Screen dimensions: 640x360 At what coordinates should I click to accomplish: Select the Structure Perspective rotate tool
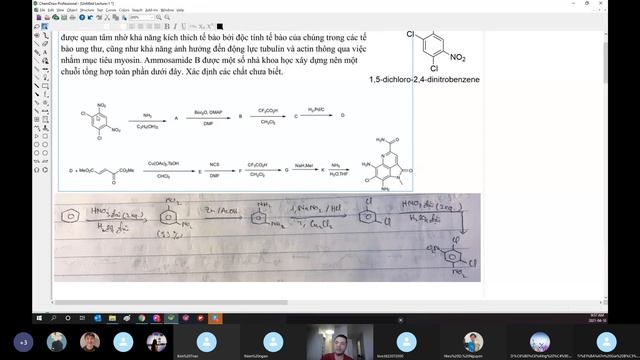(37, 36)
